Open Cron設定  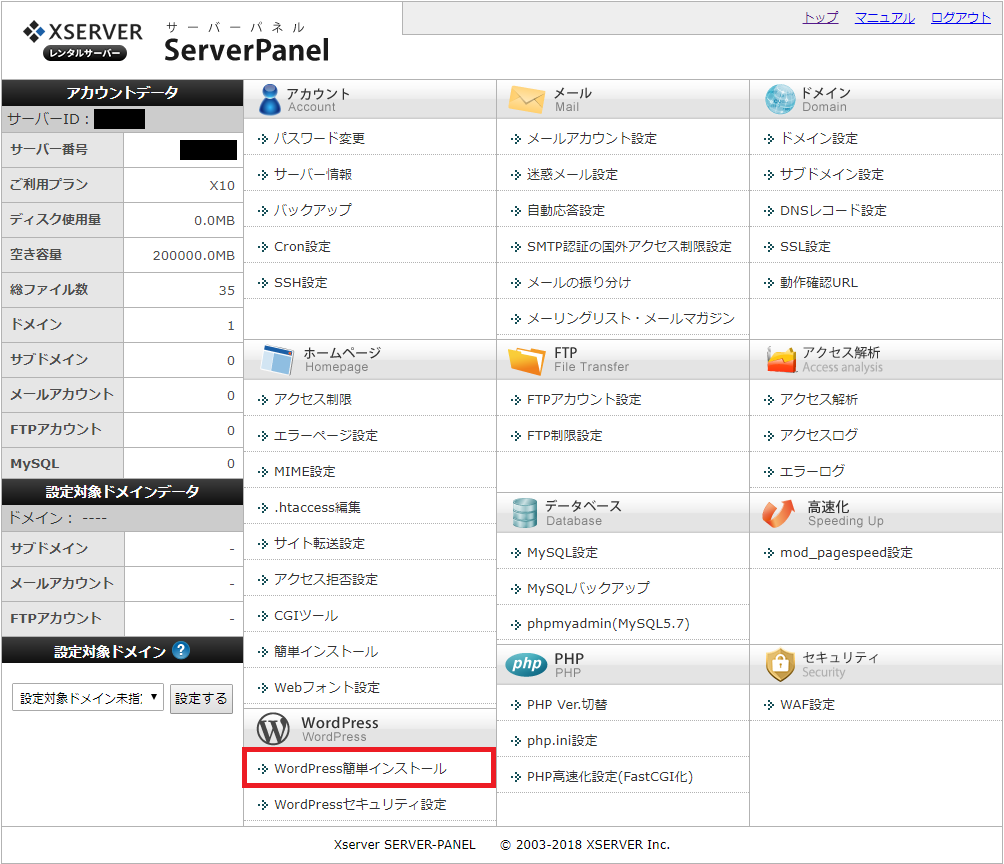(302, 247)
